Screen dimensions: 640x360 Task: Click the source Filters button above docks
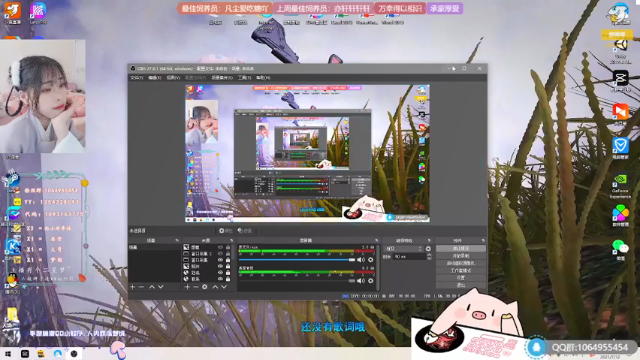point(245,231)
